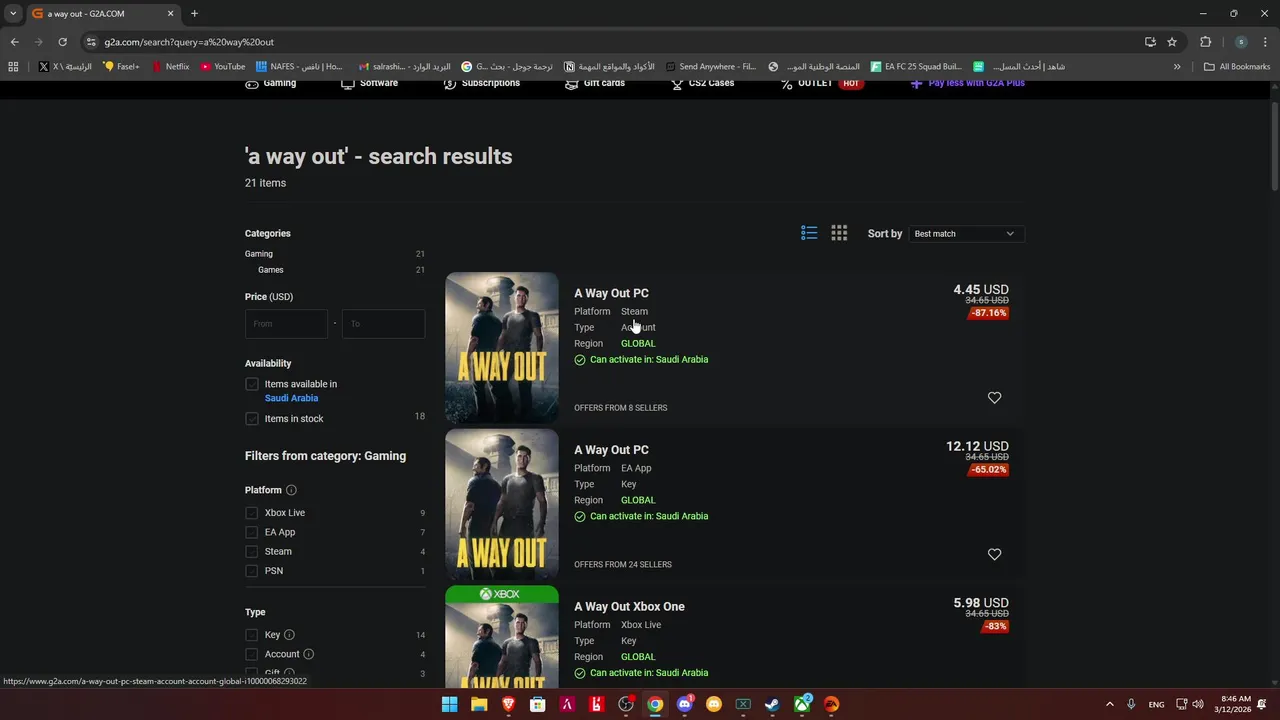Viewport: 1280px width, 720px height.
Task: Open the Netflix bookmark
Action: (170, 67)
